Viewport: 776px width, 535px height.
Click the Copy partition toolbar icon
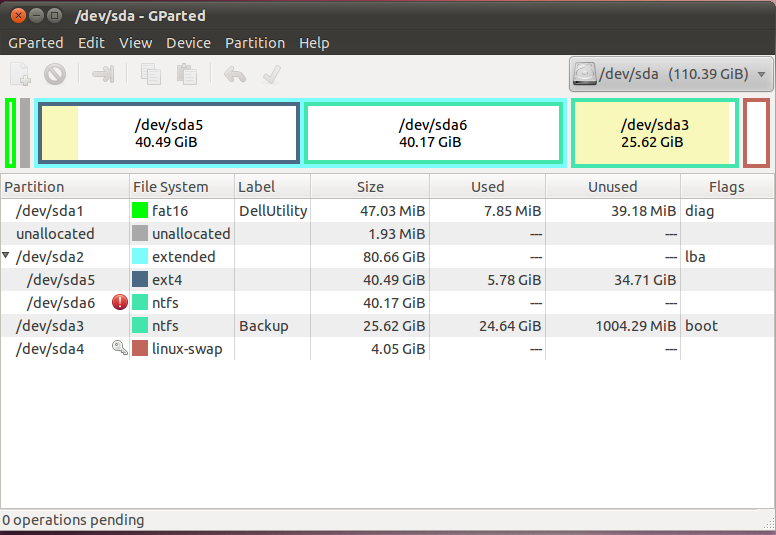[151, 74]
